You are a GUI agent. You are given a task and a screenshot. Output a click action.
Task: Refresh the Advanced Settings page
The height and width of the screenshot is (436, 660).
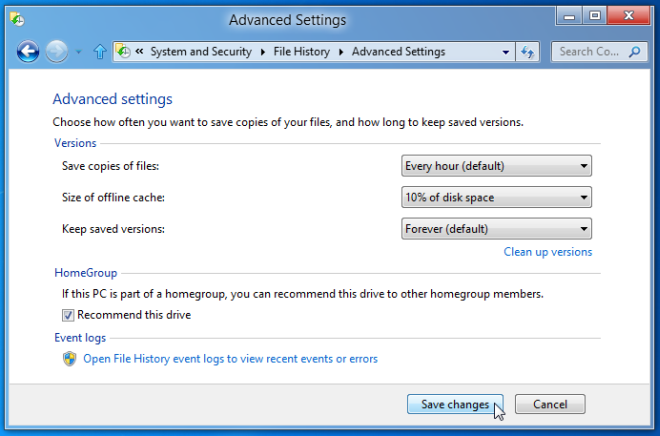coord(527,52)
